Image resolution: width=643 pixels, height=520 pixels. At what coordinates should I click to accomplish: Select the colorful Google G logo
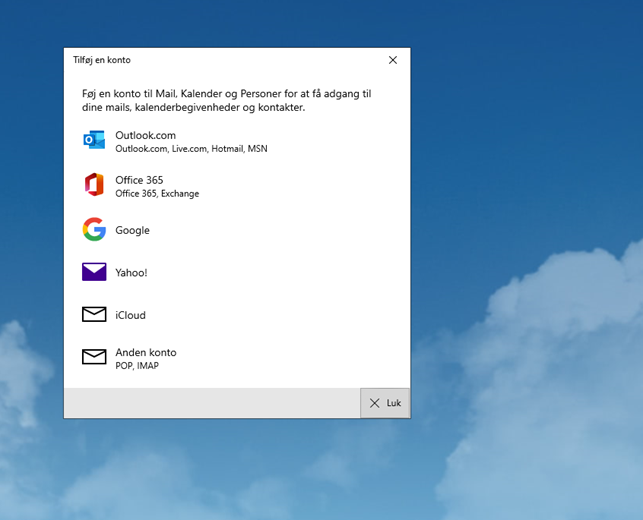click(94, 230)
